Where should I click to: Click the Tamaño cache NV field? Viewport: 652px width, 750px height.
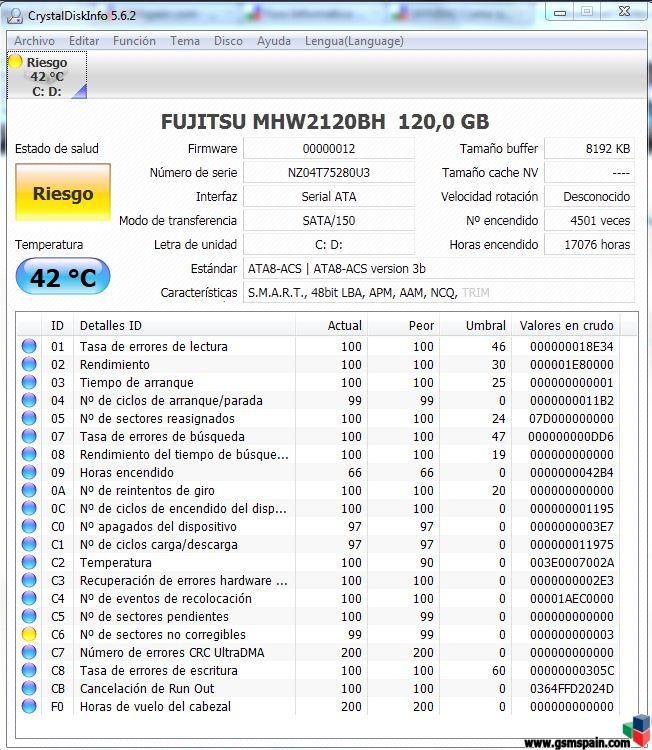[x=589, y=172]
